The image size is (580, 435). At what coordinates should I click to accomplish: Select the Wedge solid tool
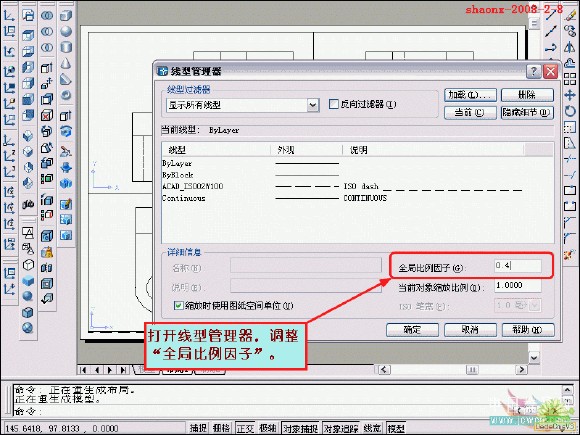point(66,79)
